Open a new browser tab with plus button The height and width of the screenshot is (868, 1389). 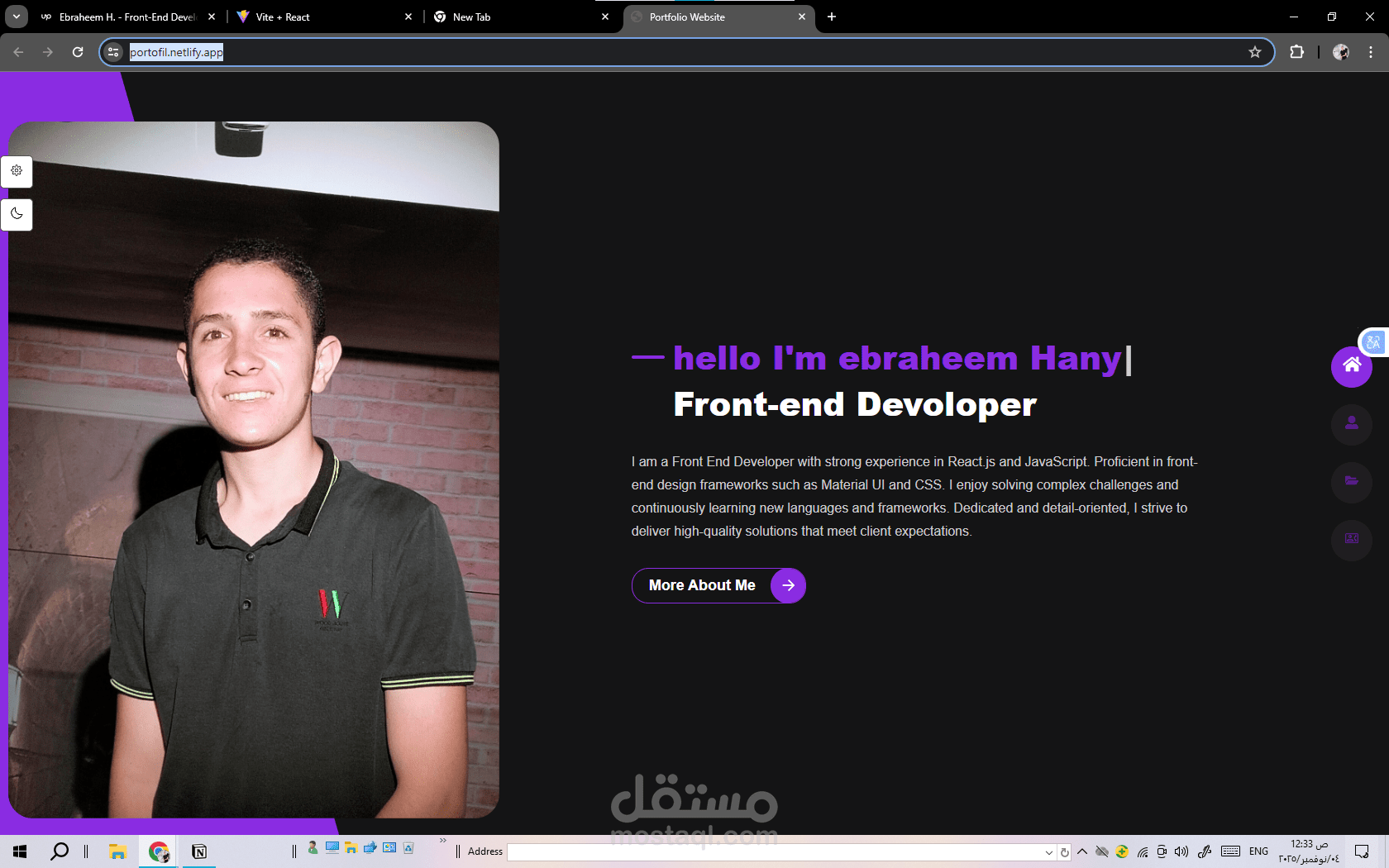pos(832,17)
